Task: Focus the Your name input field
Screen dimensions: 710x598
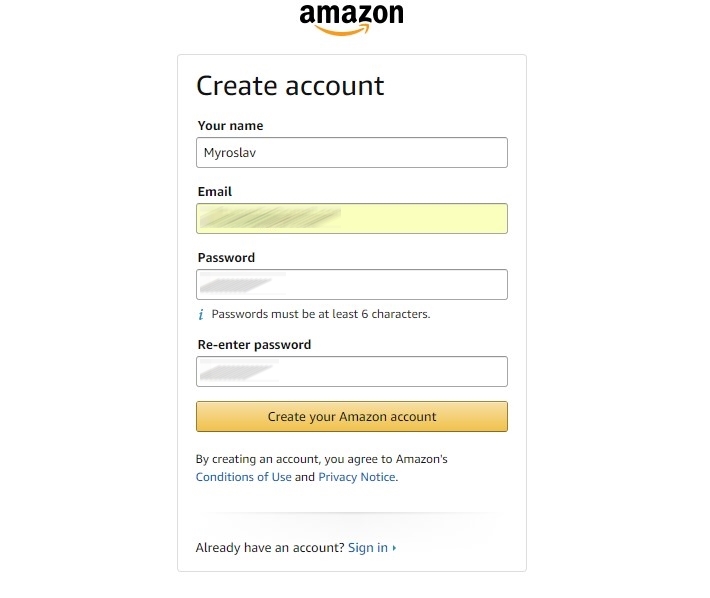Action: (351, 152)
